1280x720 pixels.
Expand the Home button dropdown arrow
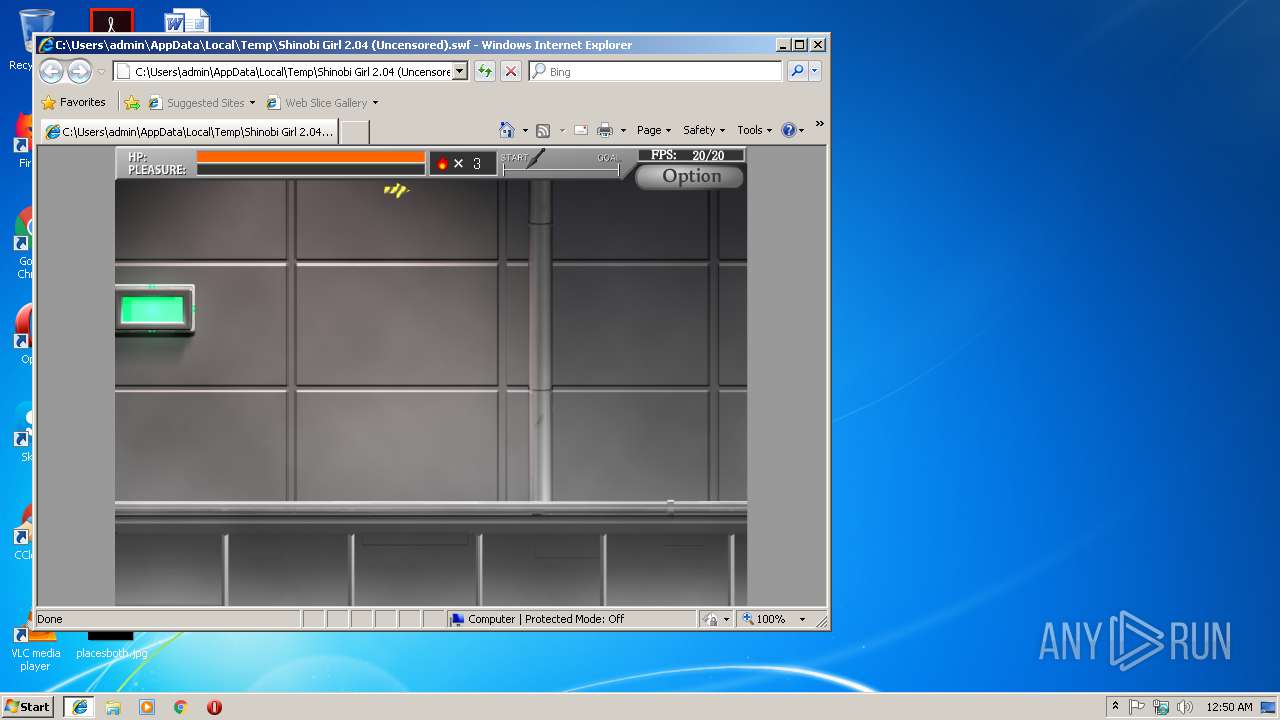point(525,130)
